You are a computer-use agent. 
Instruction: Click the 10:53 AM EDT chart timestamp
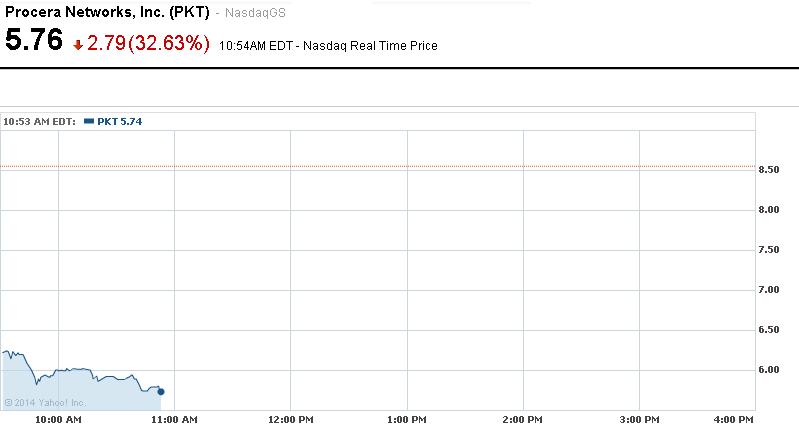pos(40,122)
